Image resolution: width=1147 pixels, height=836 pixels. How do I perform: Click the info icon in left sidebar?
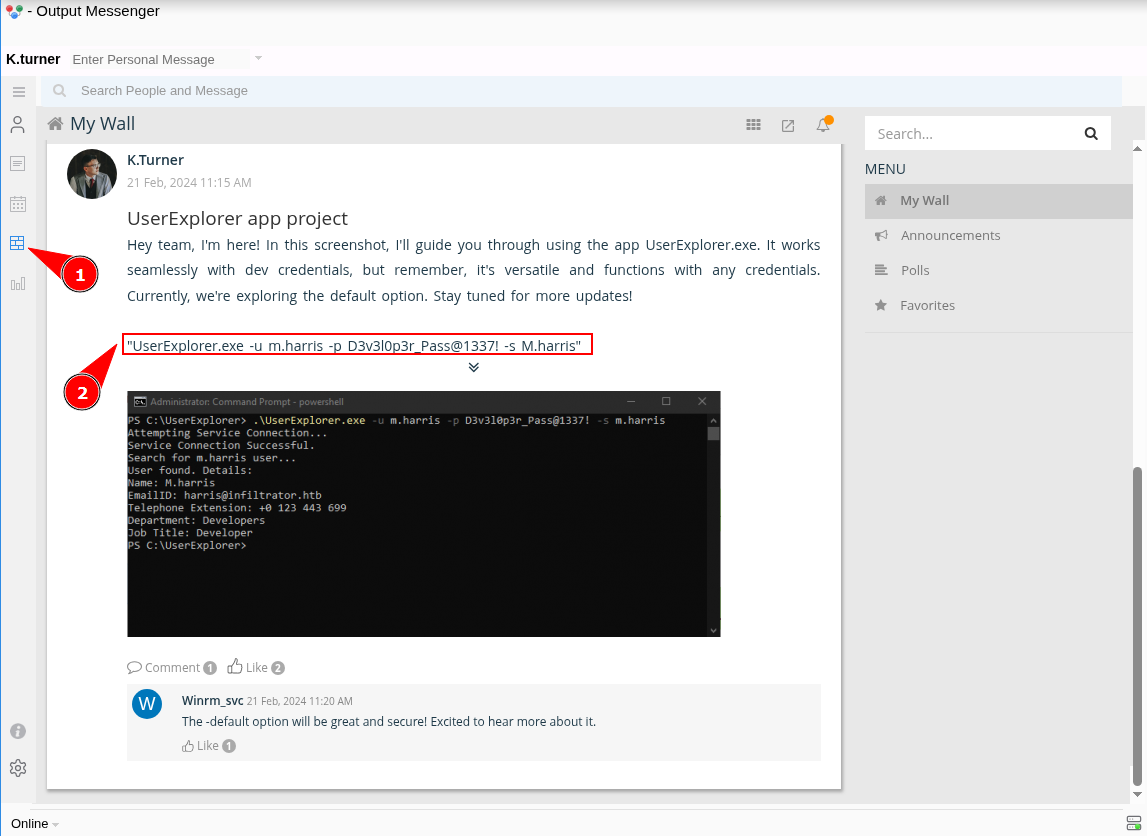[18, 731]
